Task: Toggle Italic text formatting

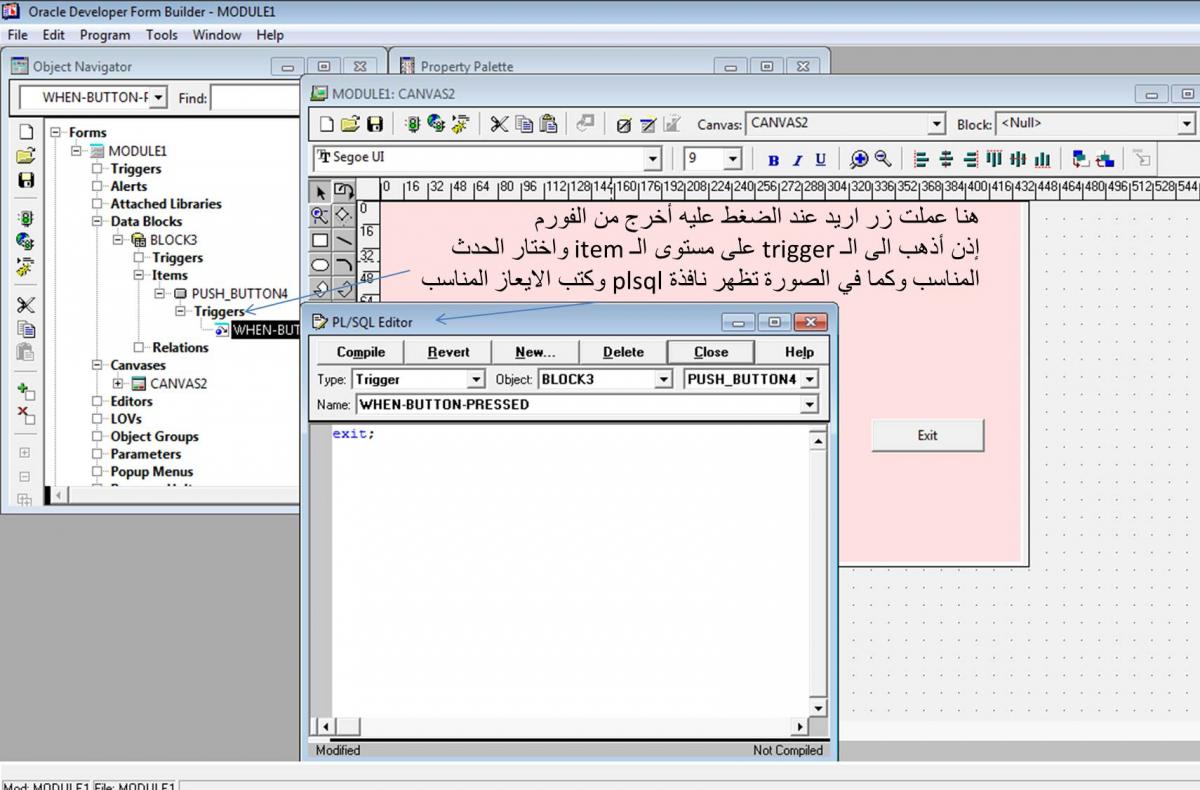Action: pyautogui.click(x=797, y=160)
